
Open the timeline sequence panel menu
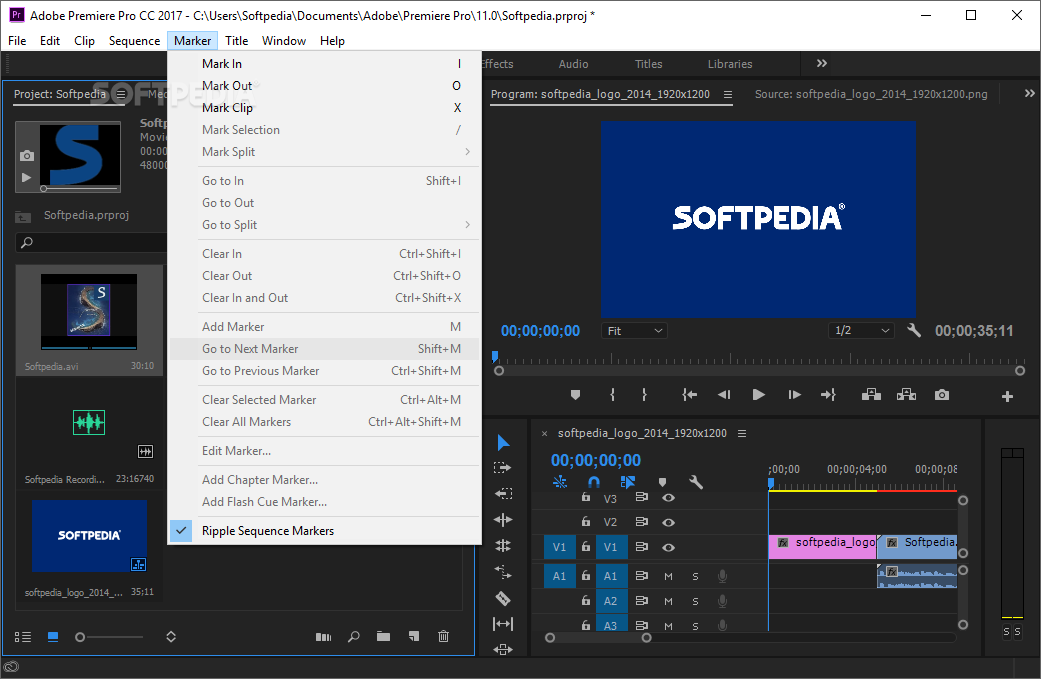[x=742, y=433]
